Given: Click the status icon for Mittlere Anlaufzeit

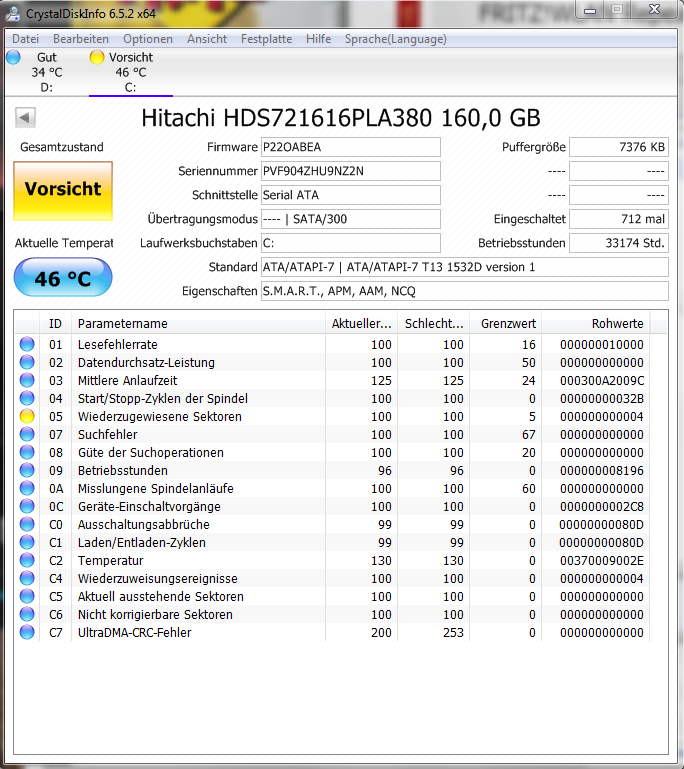Looking at the screenshot, I should [27, 381].
